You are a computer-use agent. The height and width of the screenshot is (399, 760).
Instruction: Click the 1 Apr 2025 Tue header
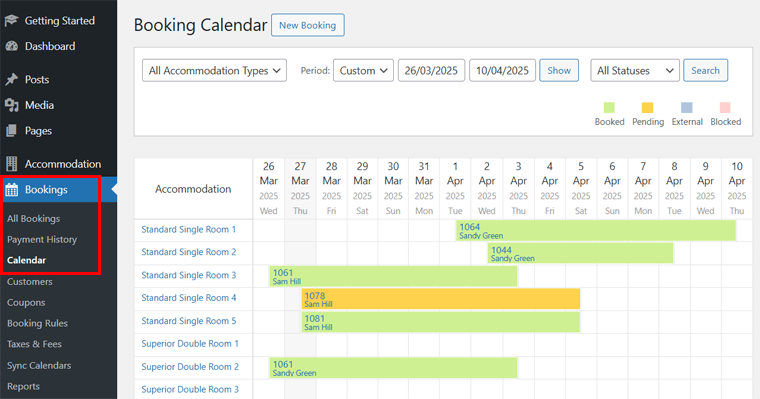pyautogui.click(x=455, y=188)
